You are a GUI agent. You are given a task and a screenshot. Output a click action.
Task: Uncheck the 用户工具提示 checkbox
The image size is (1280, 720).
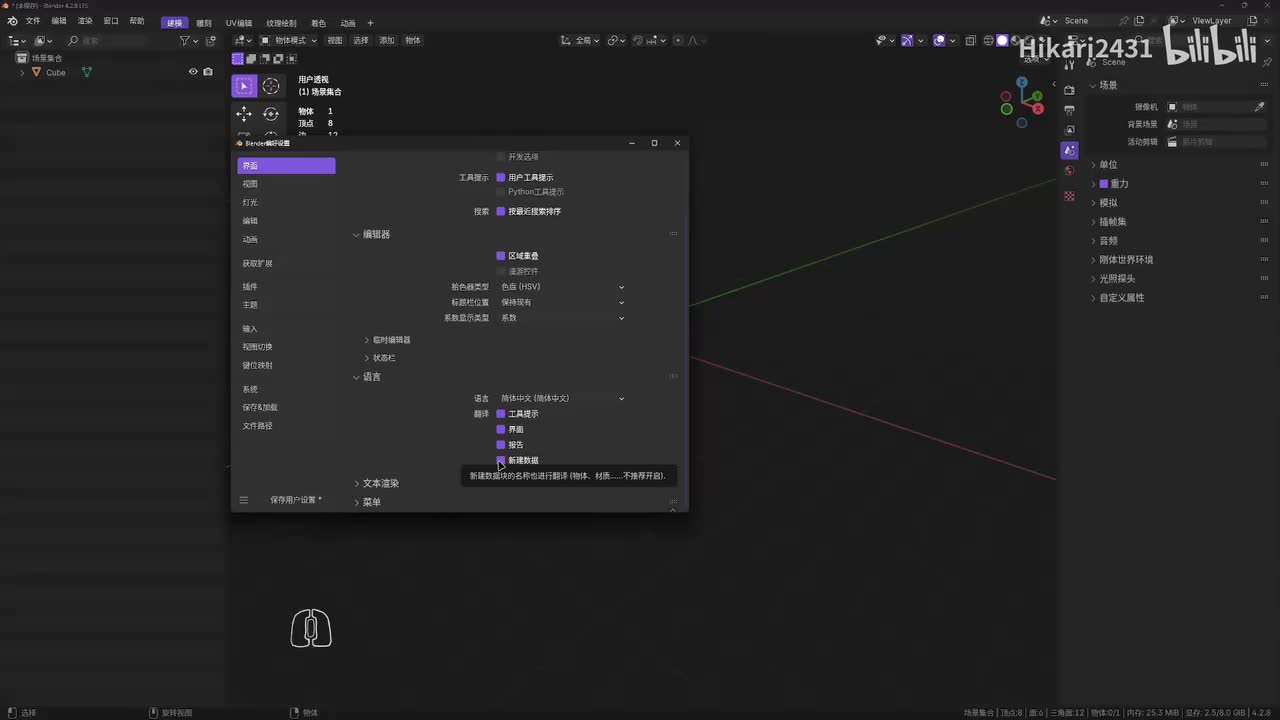click(501, 178)
